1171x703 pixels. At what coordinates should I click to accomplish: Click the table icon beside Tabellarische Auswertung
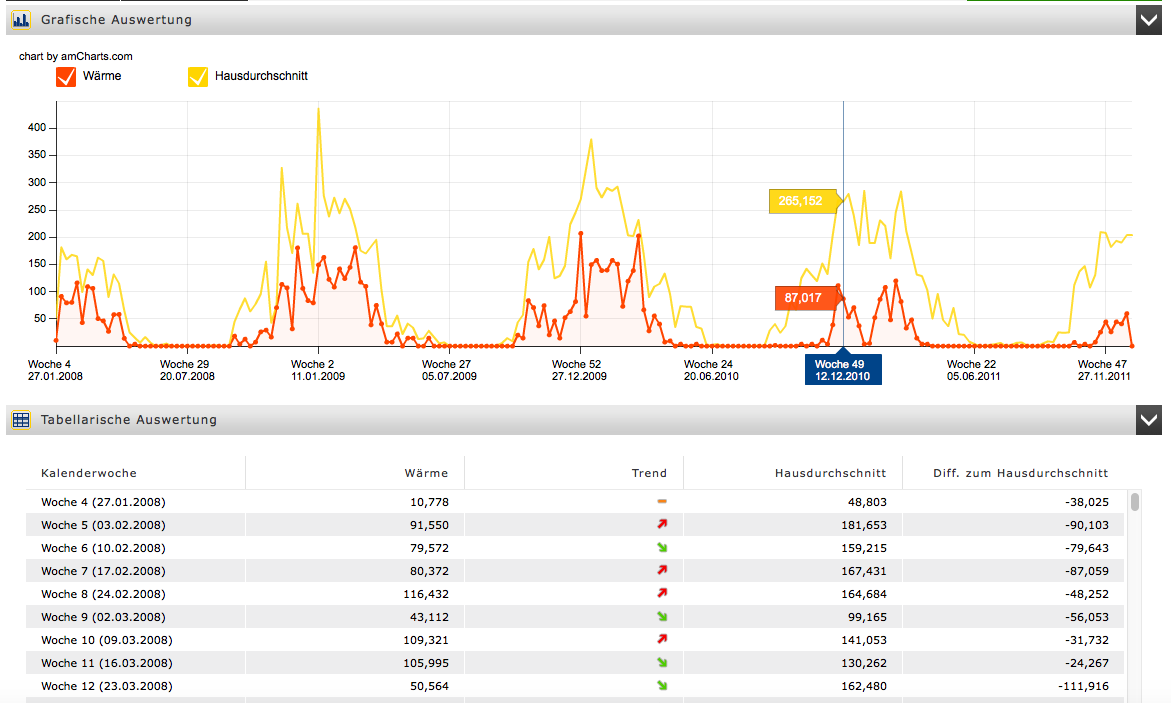(x=21, y=420)
